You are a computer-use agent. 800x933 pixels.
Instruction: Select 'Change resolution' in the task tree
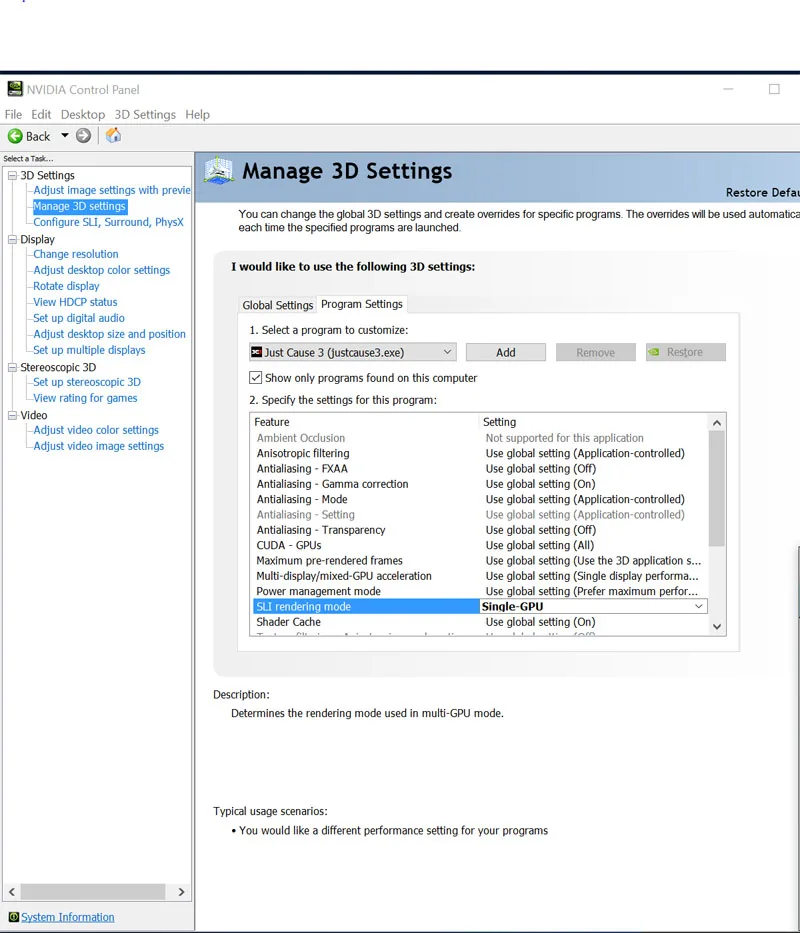76,254
